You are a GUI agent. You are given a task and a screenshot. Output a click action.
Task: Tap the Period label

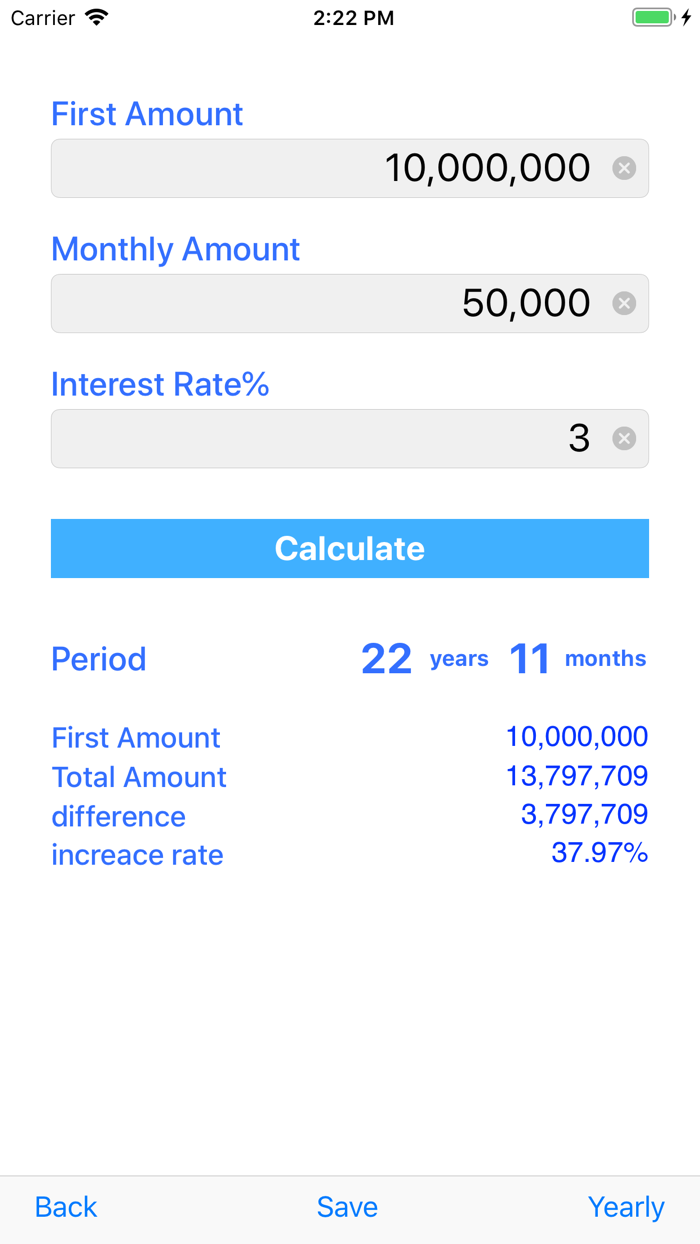[x=98, y=658]
